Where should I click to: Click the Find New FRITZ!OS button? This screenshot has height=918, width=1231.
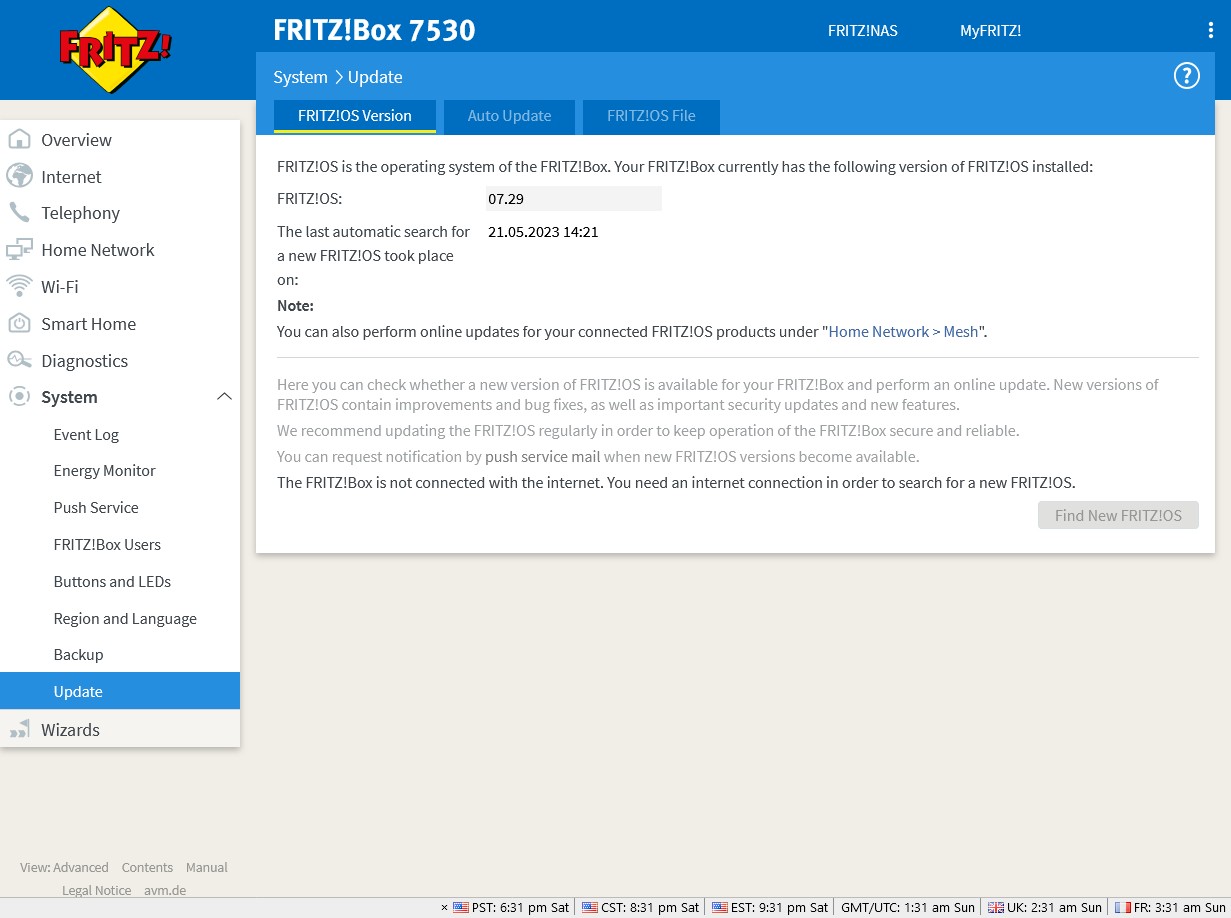pos(1118,516)
